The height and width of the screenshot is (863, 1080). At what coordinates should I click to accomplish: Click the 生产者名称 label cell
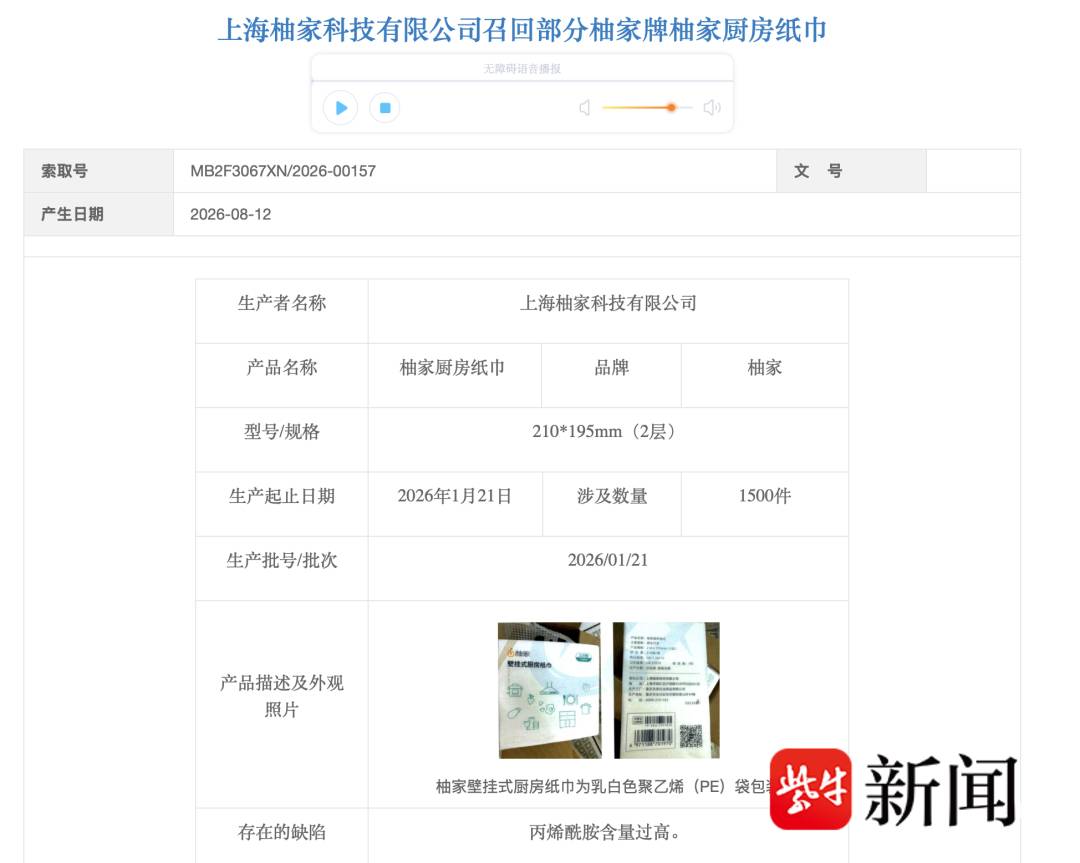[282, 311]
